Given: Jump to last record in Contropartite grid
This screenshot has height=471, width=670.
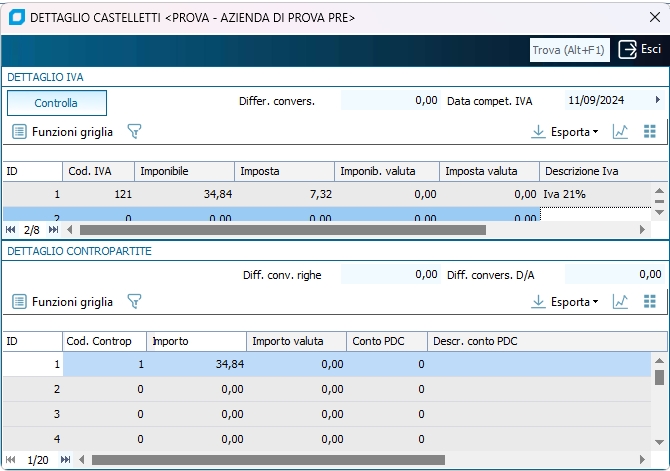Looking at the screenshot, I should coord(65,460).
